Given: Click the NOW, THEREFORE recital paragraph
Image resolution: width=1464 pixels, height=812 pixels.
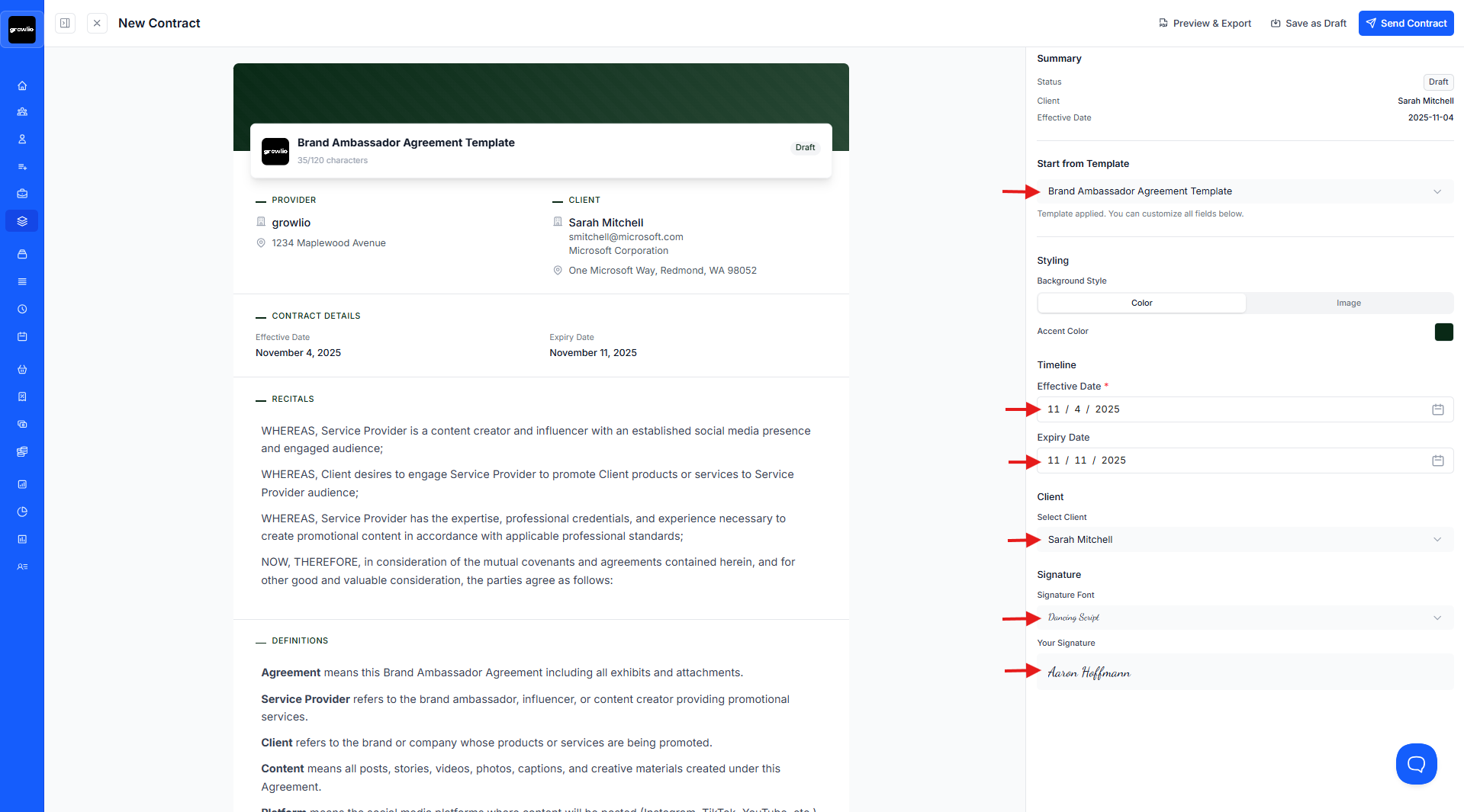Looking at the screenshot, I should 528,571.
